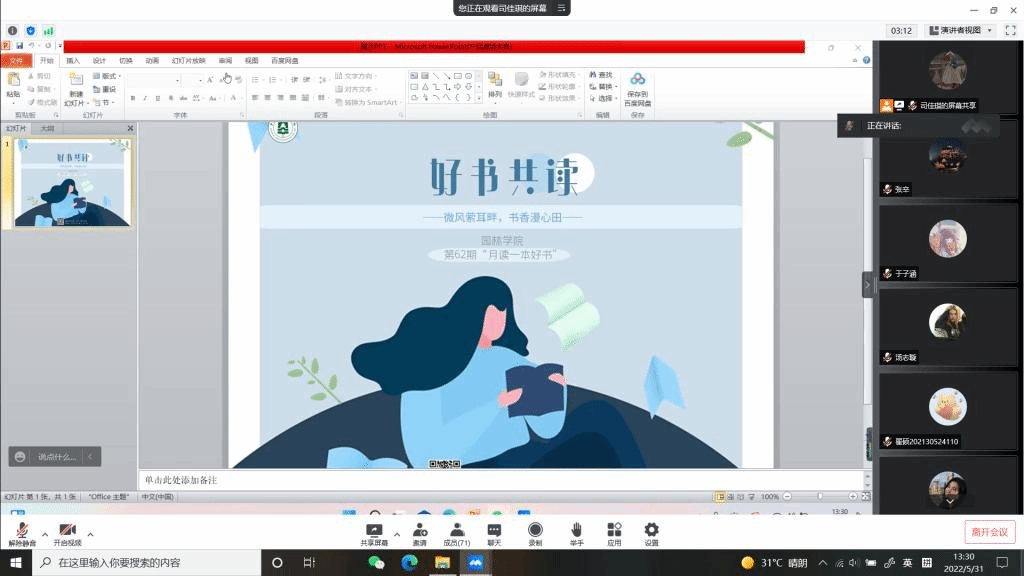1024x576 pixels.
Task: Unmute microphone with 解除静音 button
Action: (21, 531)
